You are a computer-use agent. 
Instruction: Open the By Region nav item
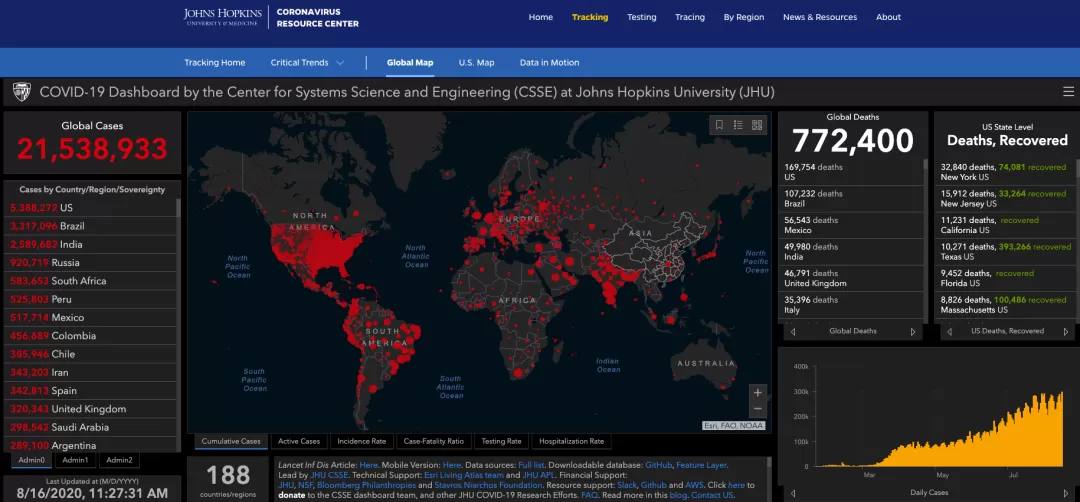[744, 17]
